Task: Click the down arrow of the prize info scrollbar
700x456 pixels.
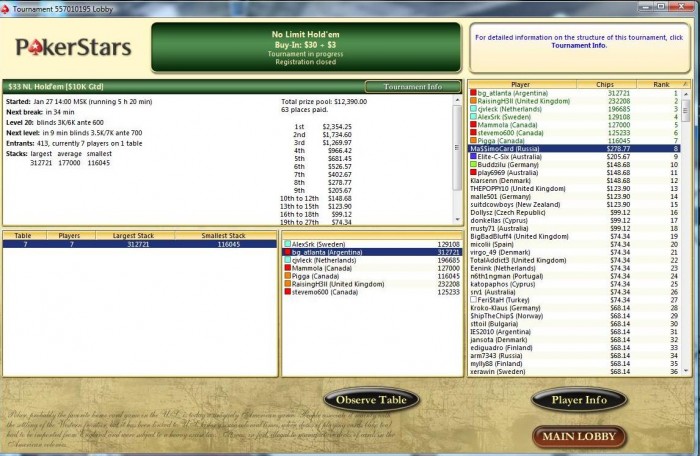Action: [x=457, y=220]
